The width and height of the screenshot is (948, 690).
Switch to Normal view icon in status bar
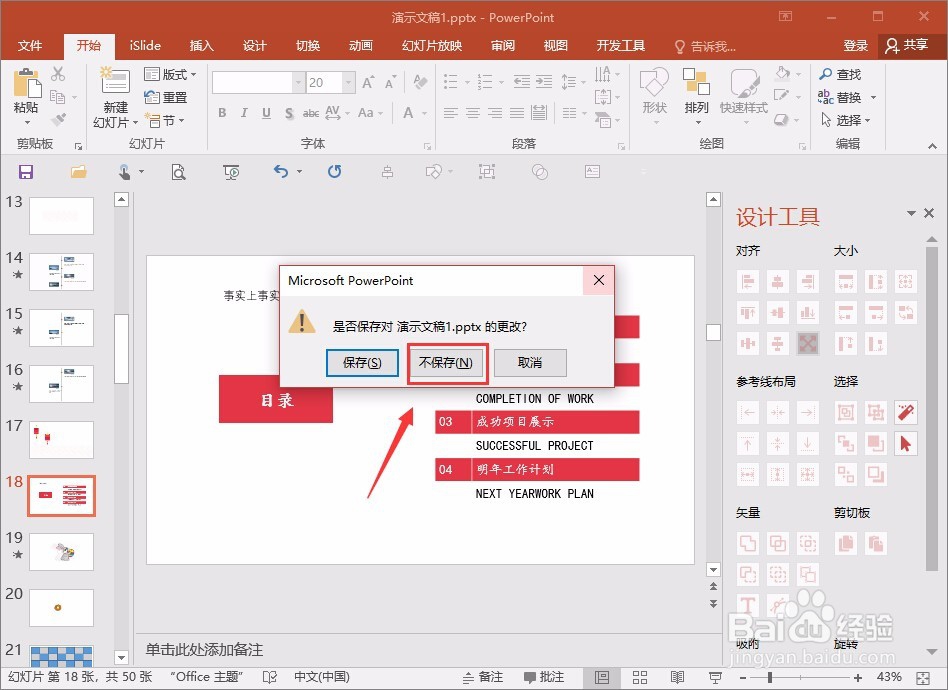point(602,677)
